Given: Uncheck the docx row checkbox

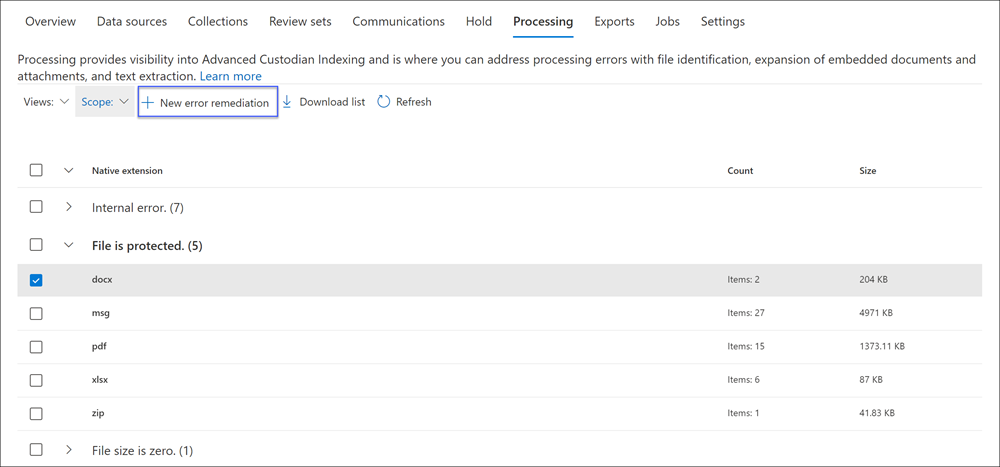Looking at the screenshot, I should click(36, 280).
